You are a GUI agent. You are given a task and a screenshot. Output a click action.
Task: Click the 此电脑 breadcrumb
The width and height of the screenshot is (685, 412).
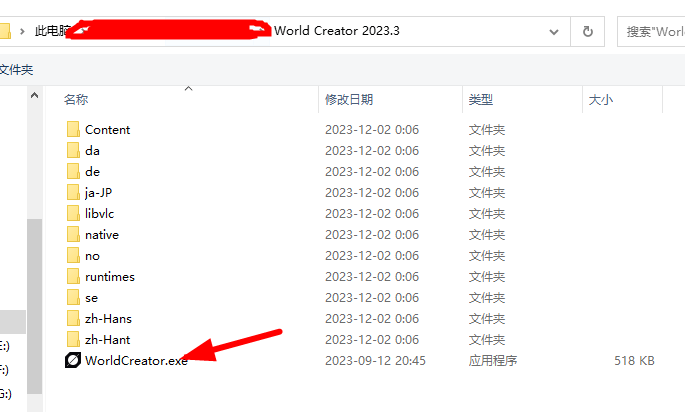[52, 31]
